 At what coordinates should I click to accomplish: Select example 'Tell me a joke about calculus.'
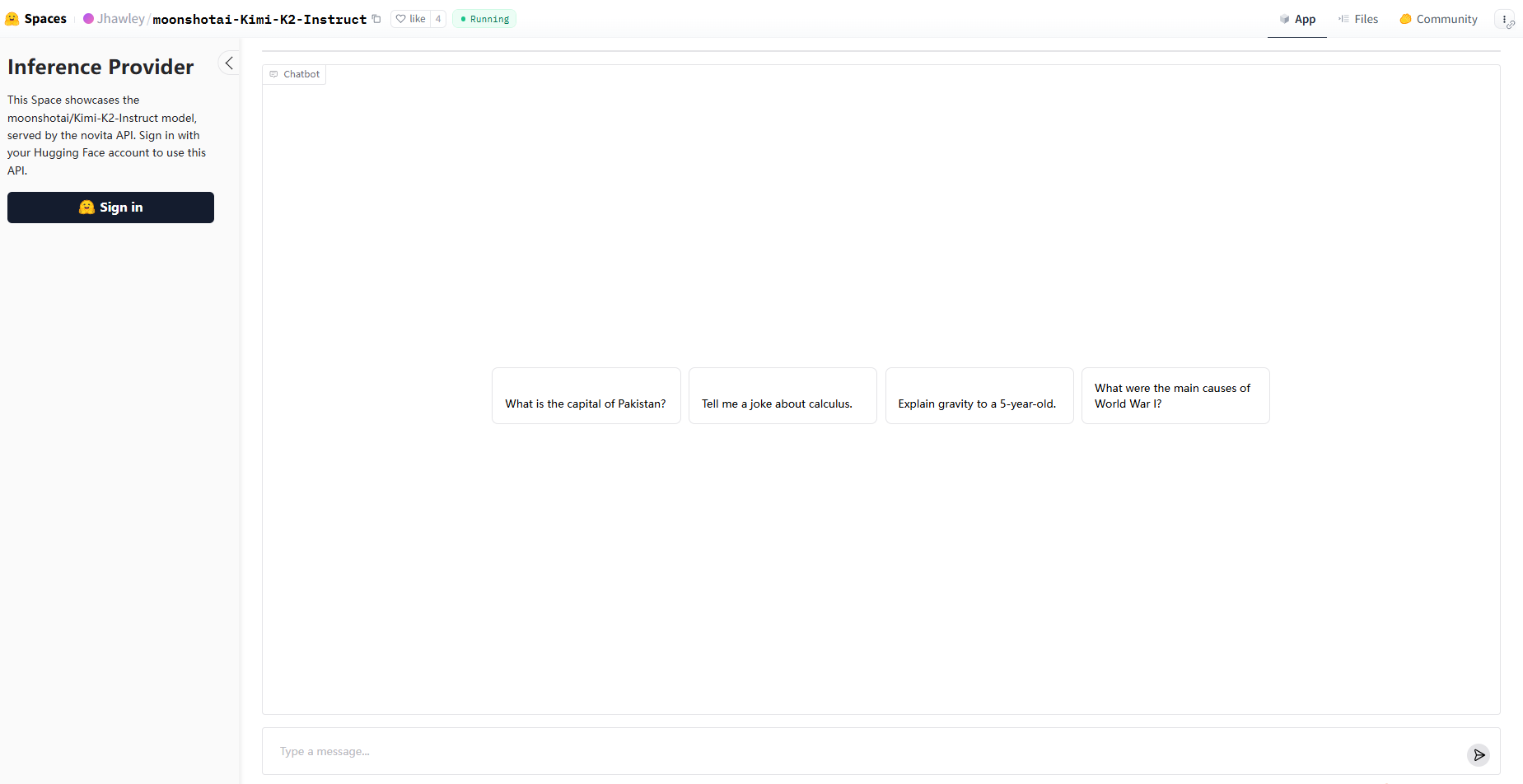pos(783,396)
